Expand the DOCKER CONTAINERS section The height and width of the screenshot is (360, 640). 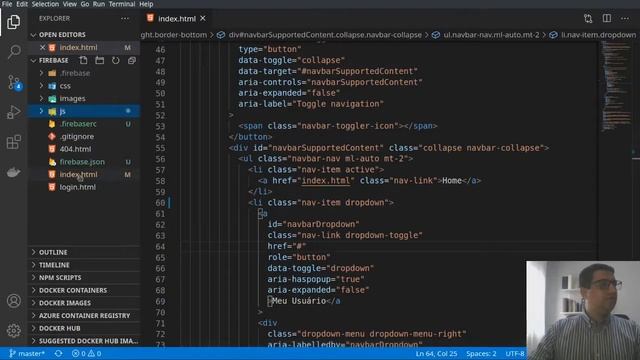84,290
